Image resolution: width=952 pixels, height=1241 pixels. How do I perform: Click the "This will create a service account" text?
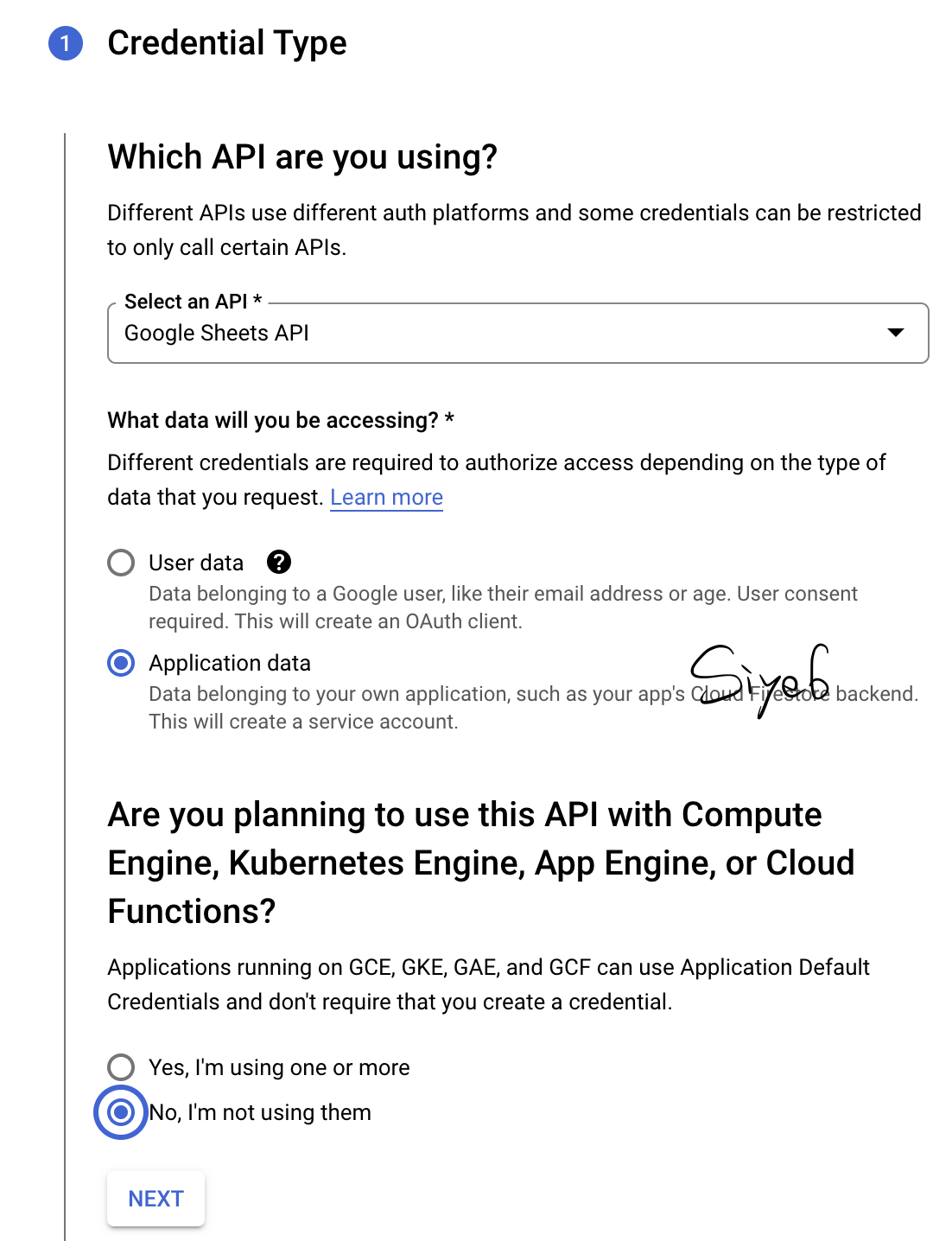(303, 722)
